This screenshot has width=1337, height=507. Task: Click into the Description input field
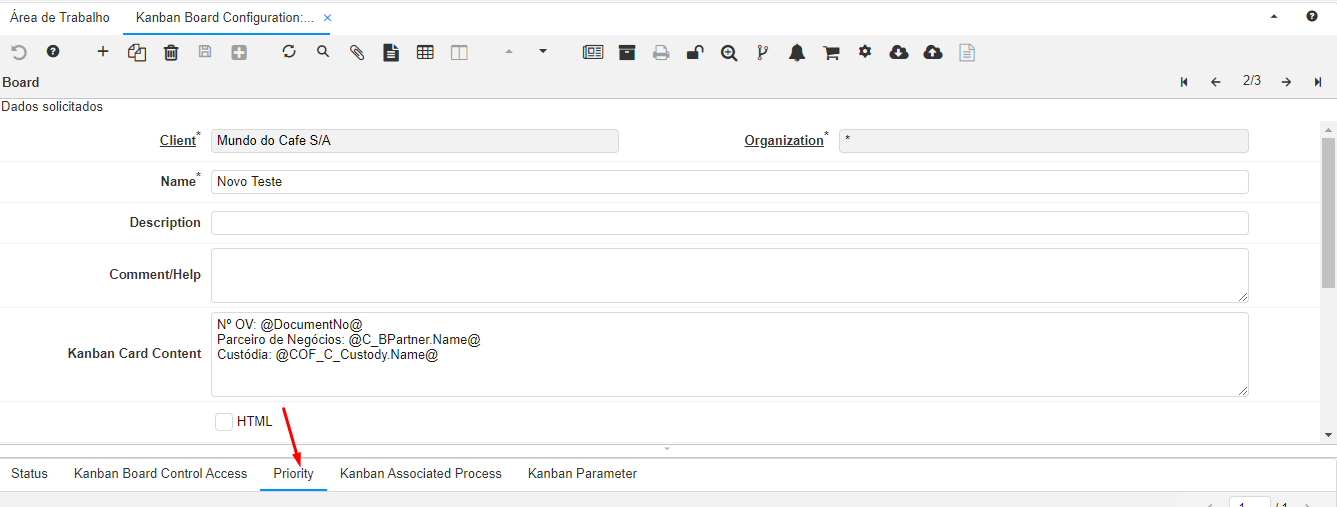coord(729,223)
